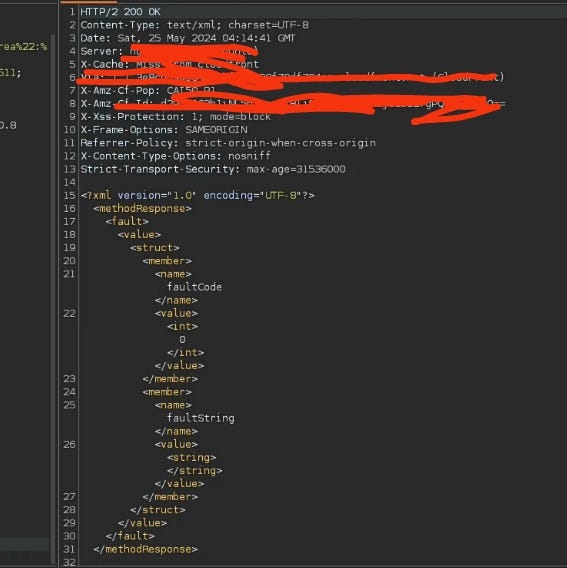Viewport: 567px width, 568px height.
Task: Click the opening struct tag
Action: coord(154,248)
